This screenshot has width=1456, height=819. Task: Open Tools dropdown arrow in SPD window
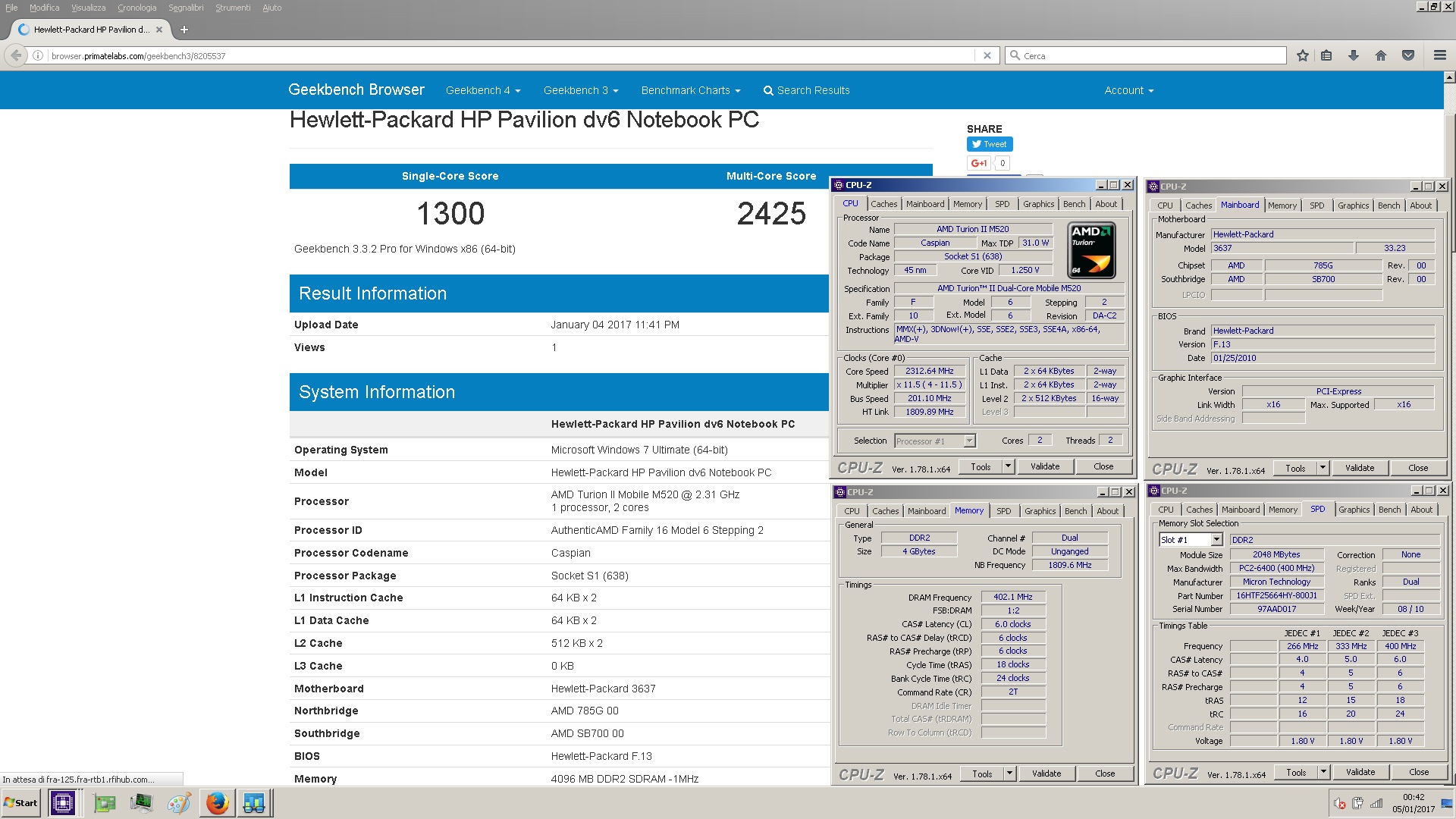[x=1323, y=772]
